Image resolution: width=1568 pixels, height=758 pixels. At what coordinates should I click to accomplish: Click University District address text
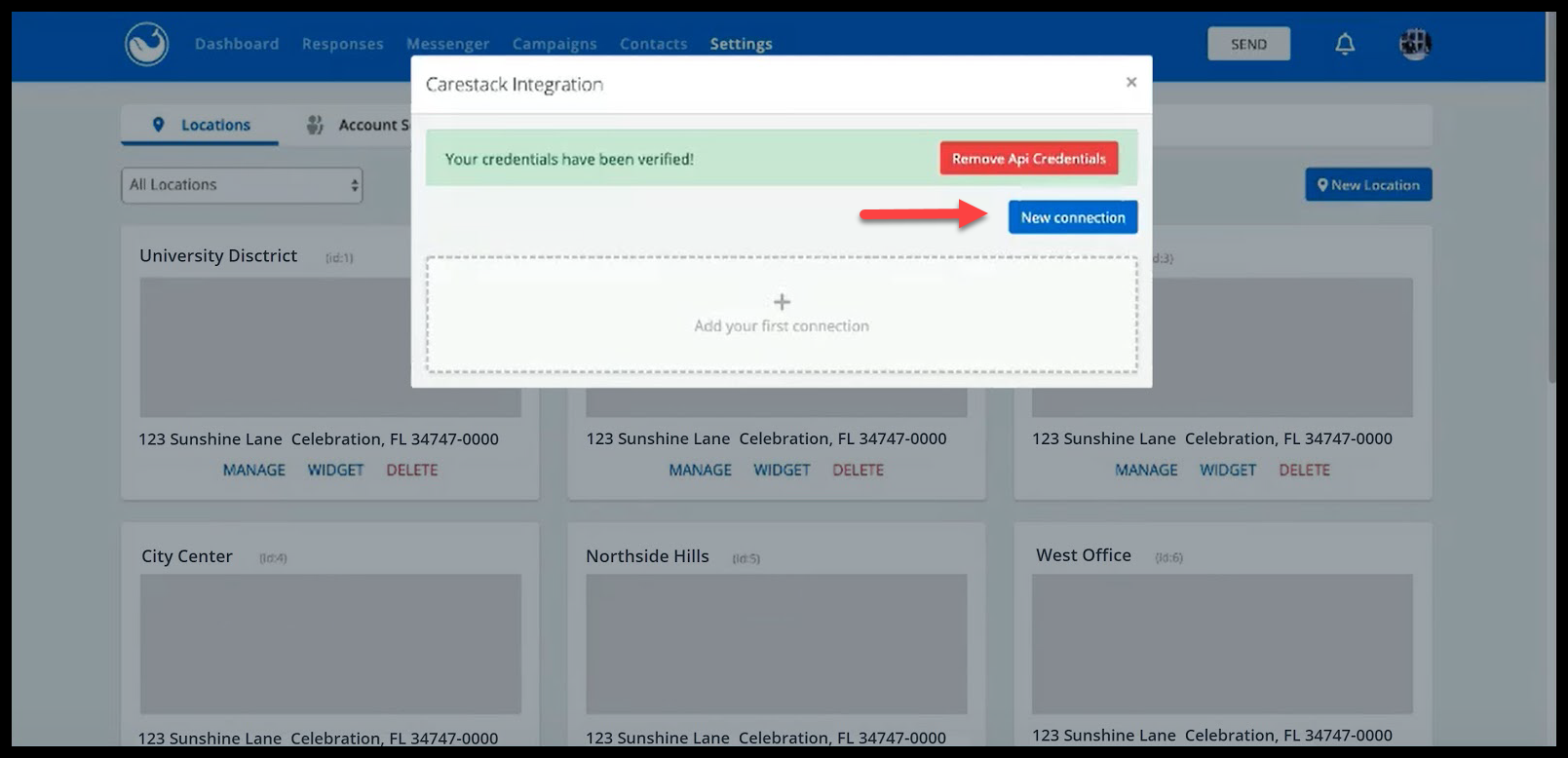point(319,439)
